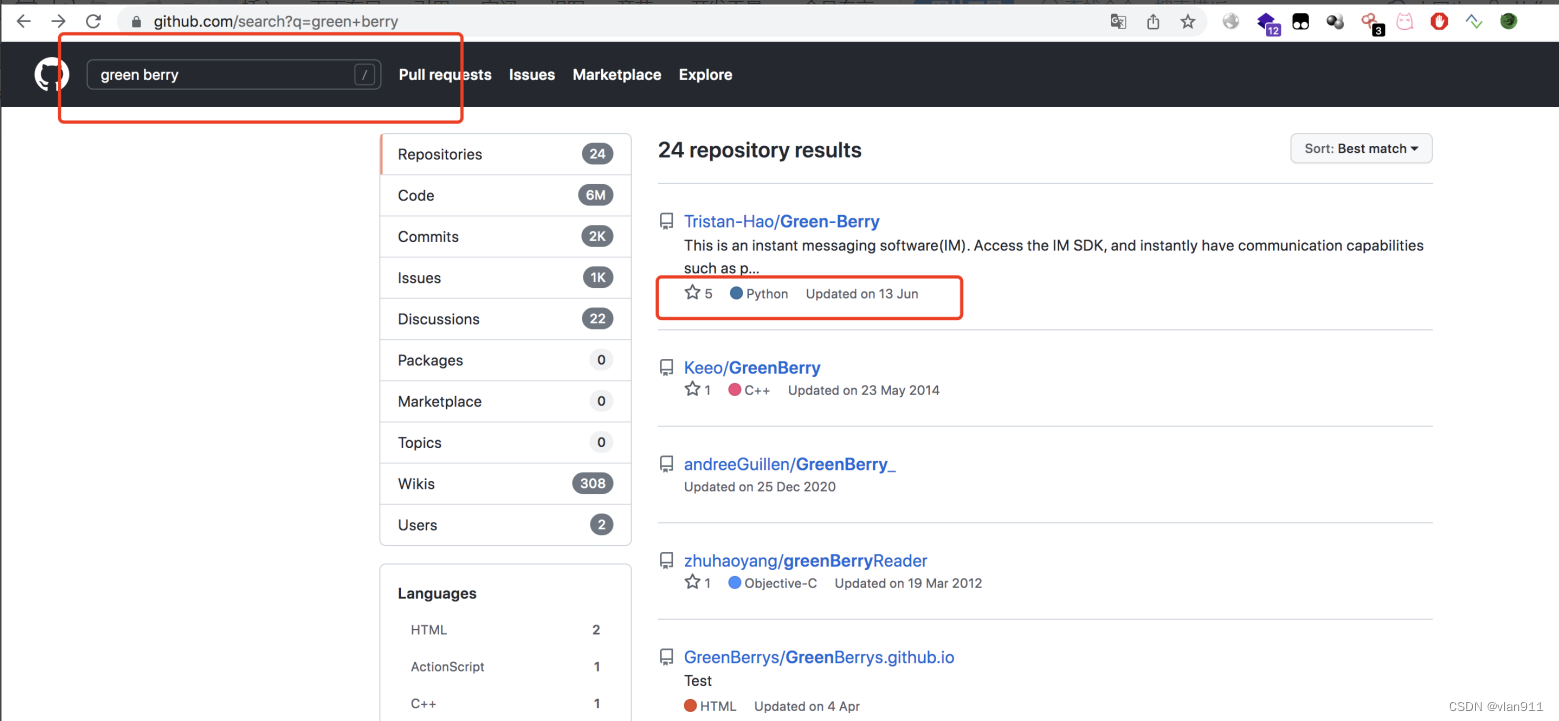This screenshot has height=721, width=1559.
Task: Click the GitHub search box with green berry
Action: [234, 75]
